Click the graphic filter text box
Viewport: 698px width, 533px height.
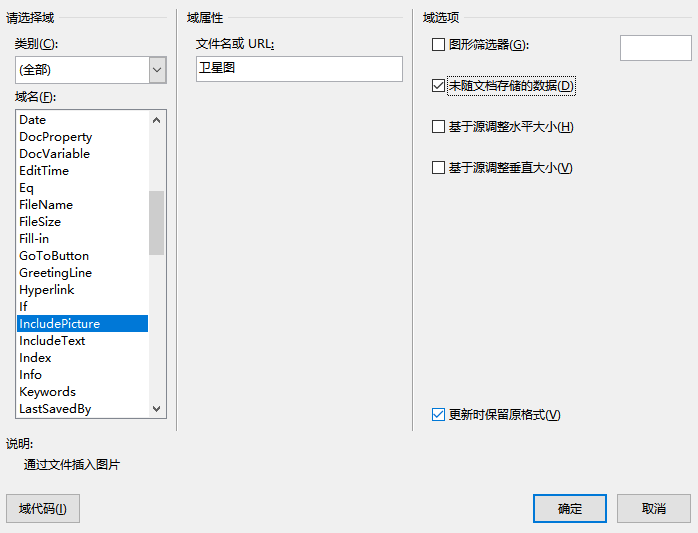[655, 48]
